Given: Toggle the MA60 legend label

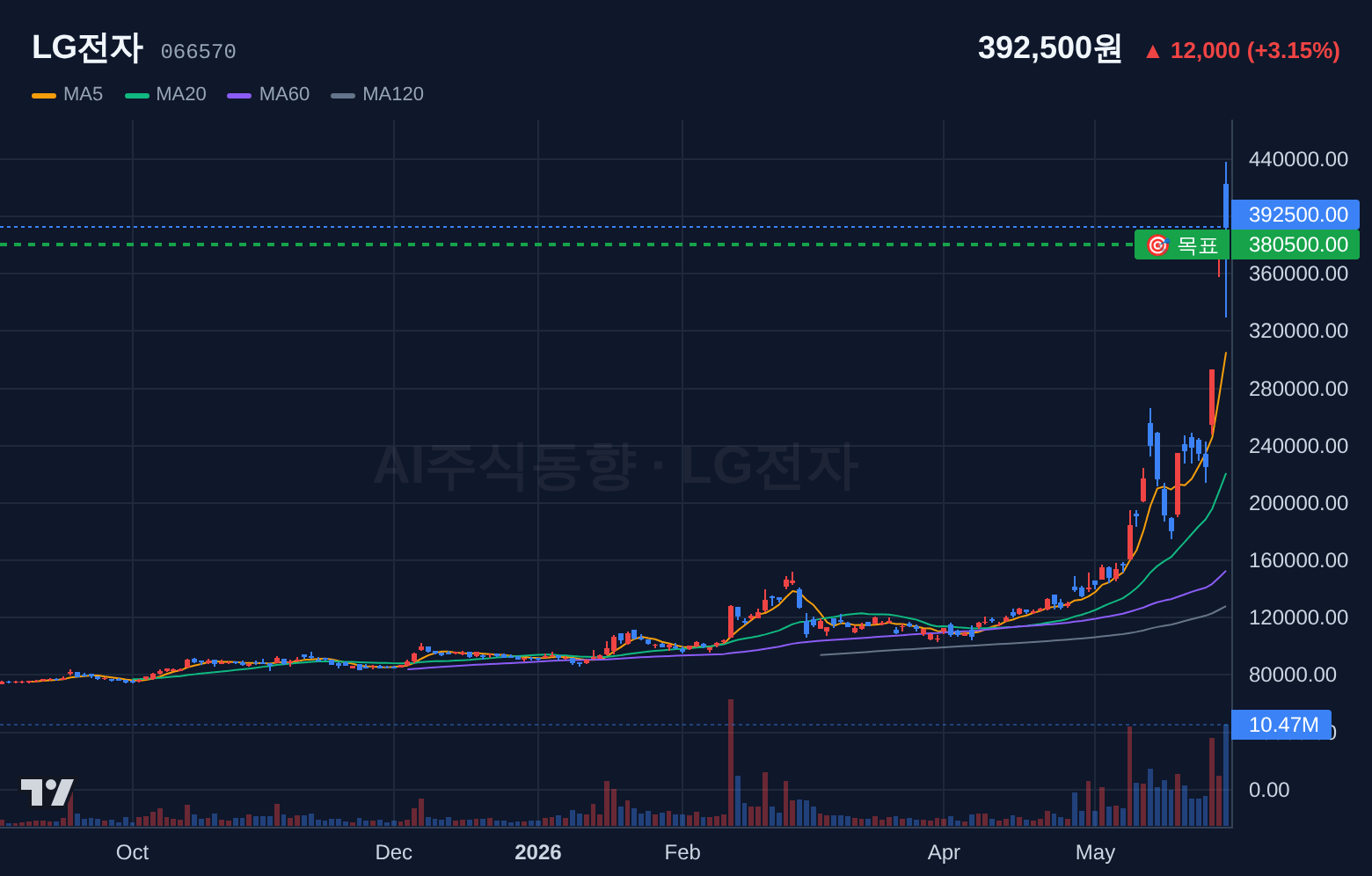Looking at the screenshot, I should (284, 94).
